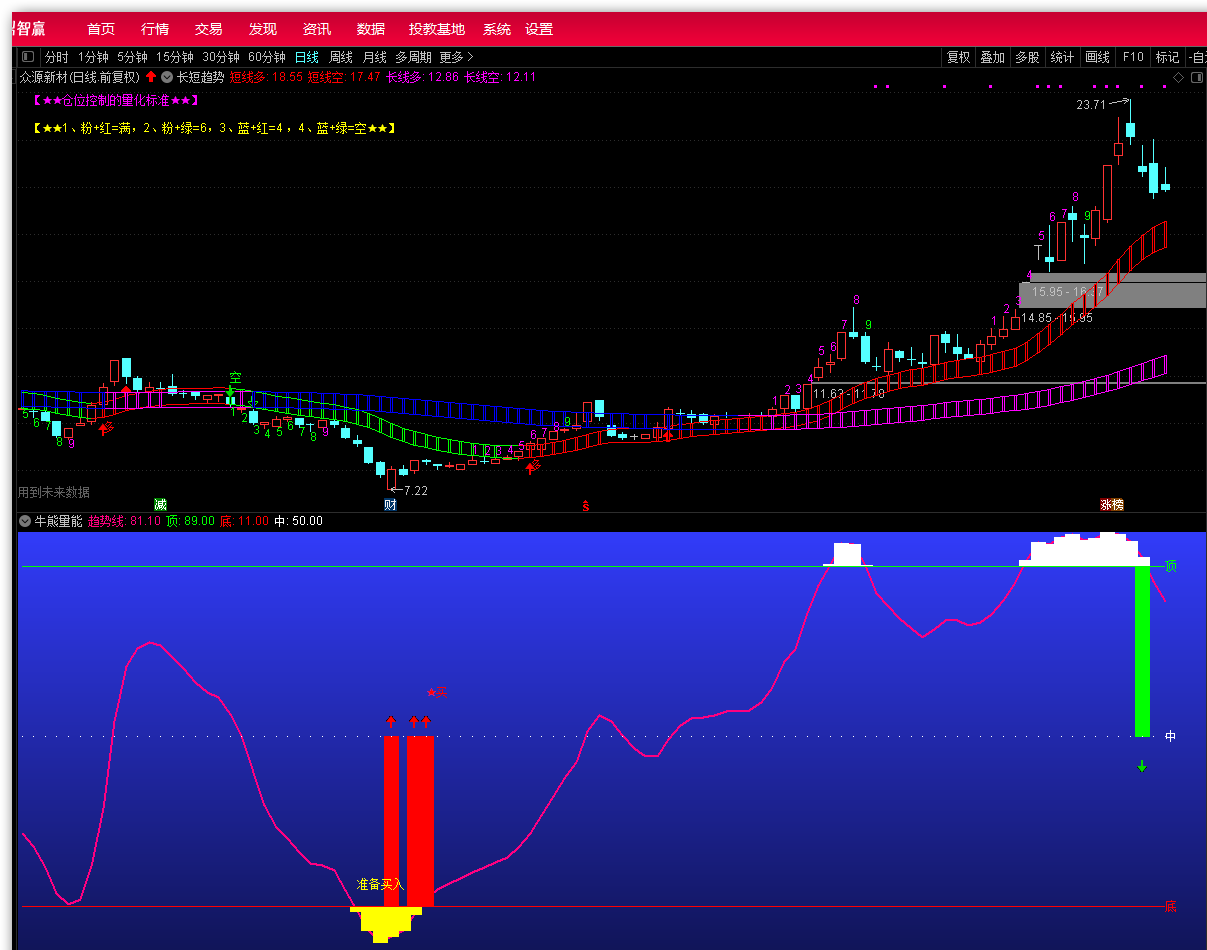The image size is (1207, 950).
Task: Click the diamond icon at chart top-right
Action: 1178,77
